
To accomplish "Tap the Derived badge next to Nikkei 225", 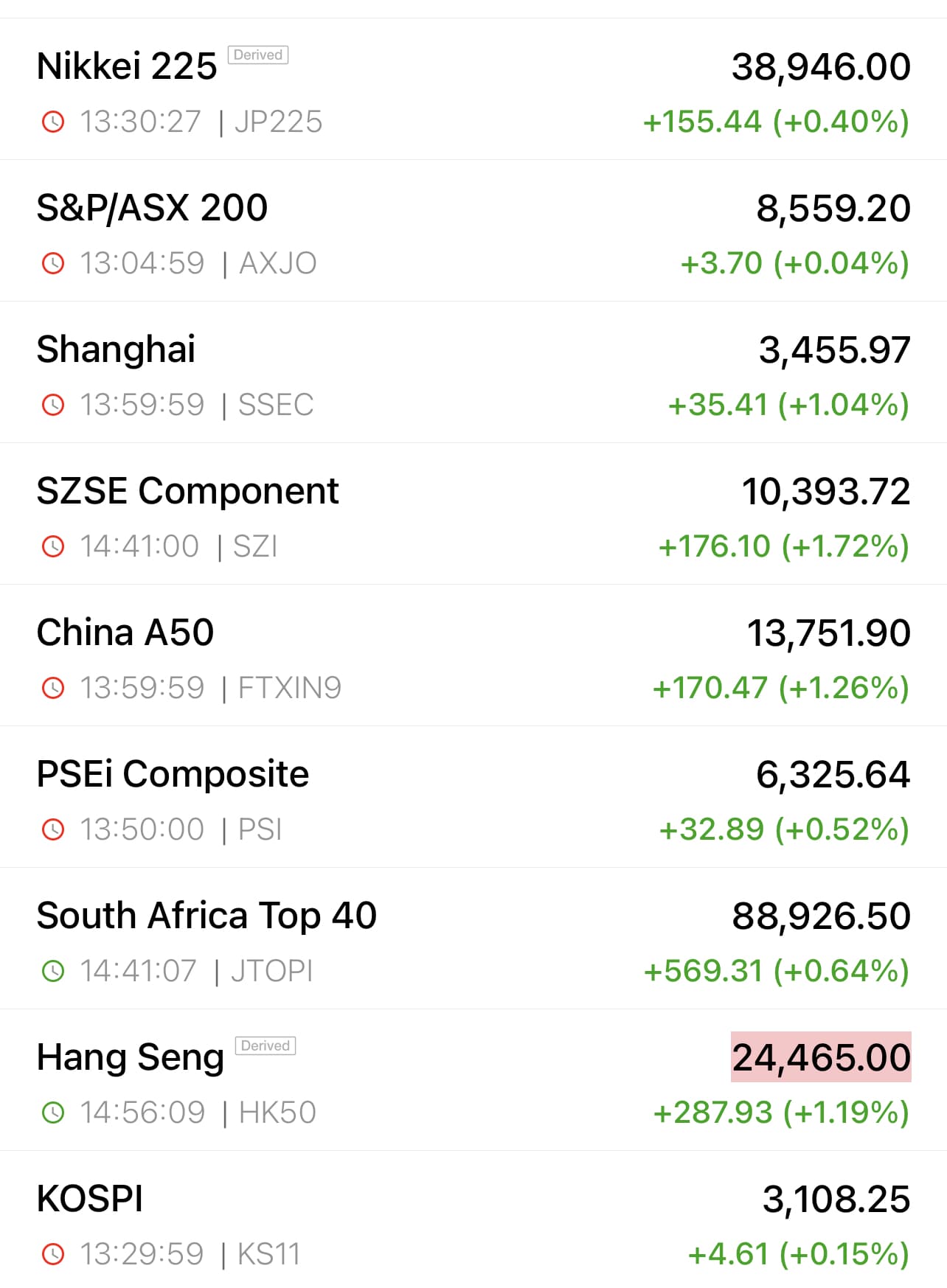I will point(258,55).
